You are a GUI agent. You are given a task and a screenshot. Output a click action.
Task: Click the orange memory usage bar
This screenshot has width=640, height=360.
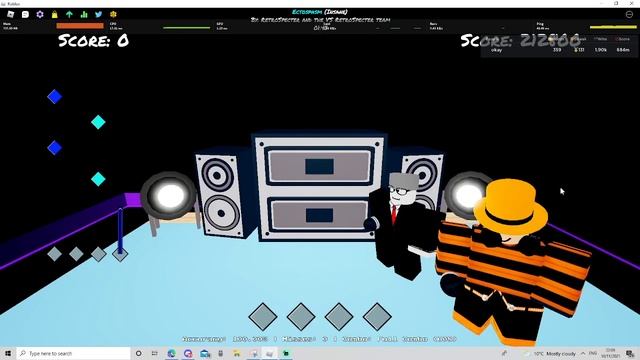[x=80, y=26]
